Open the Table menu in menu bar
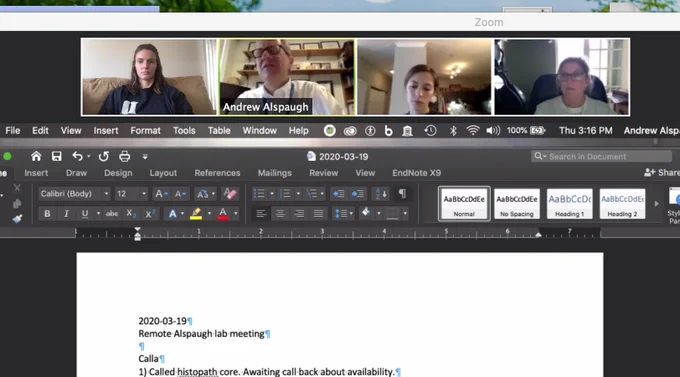The width and height of the screenshot is (680, 377). coord(219,131)
